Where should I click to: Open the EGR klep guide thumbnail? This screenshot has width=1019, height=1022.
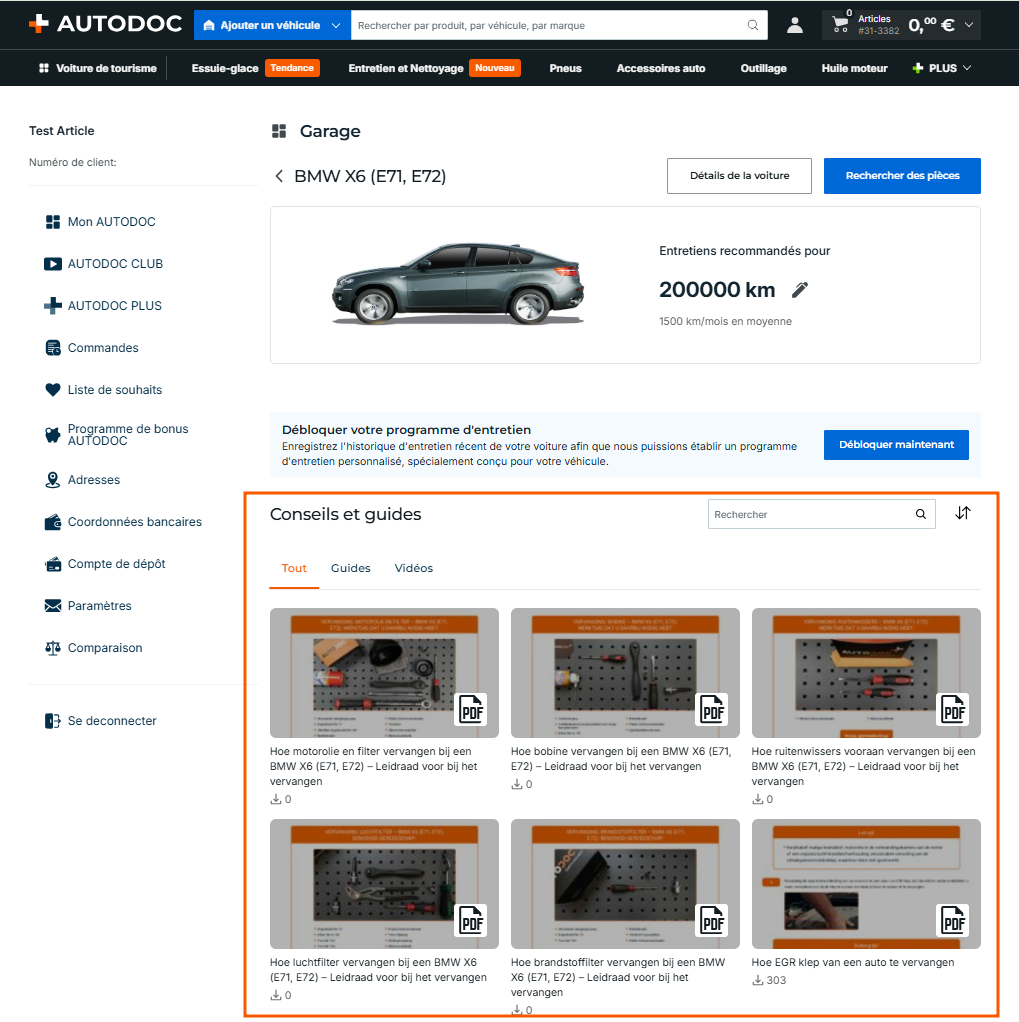click(866, 884)
